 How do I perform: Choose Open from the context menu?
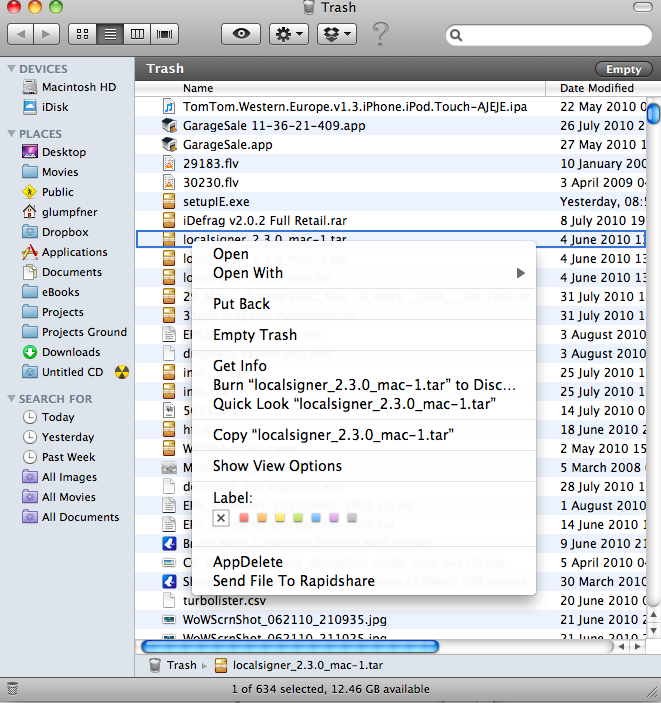(x=364, y=254)
